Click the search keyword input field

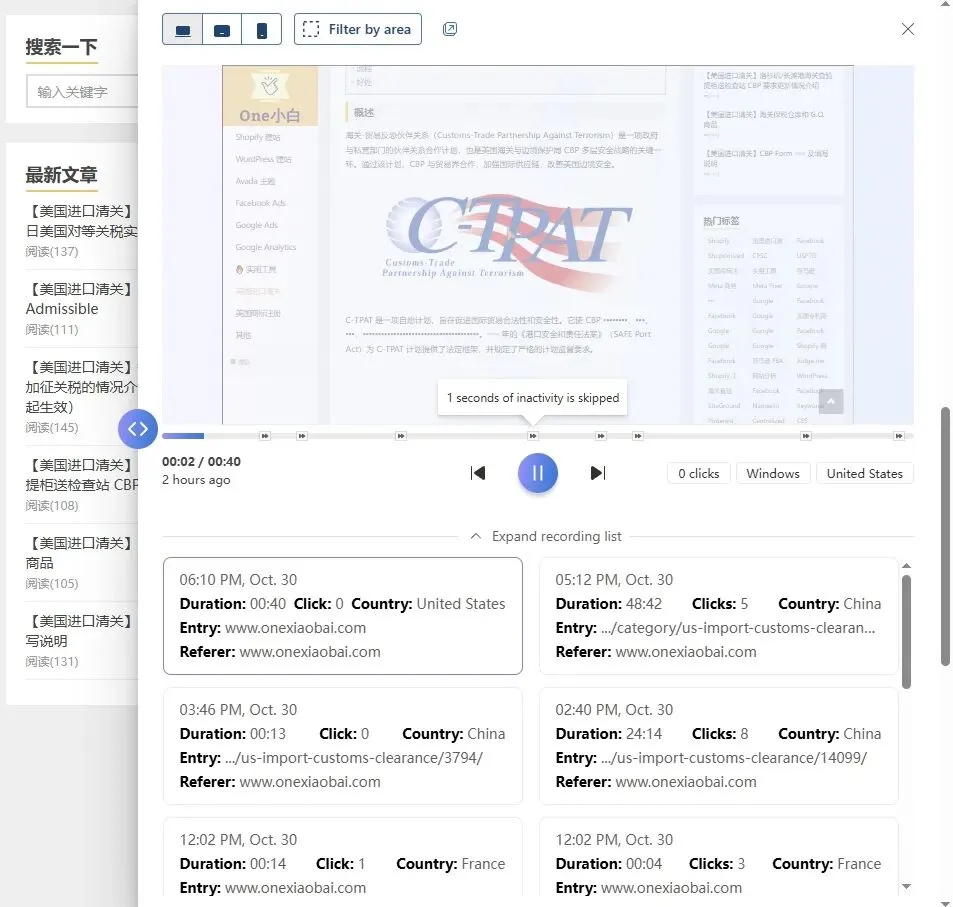(x=82, y=92)
